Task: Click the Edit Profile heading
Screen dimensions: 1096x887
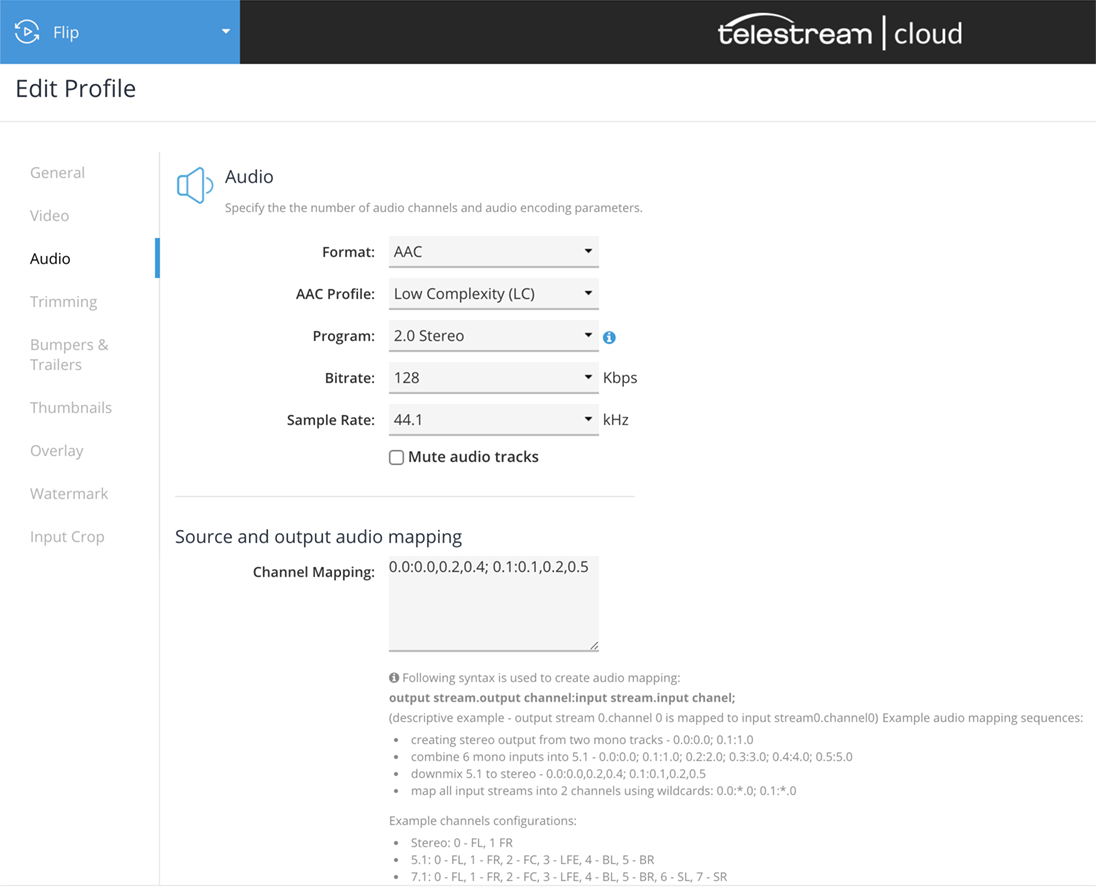Action: click(x=75, y=89)
